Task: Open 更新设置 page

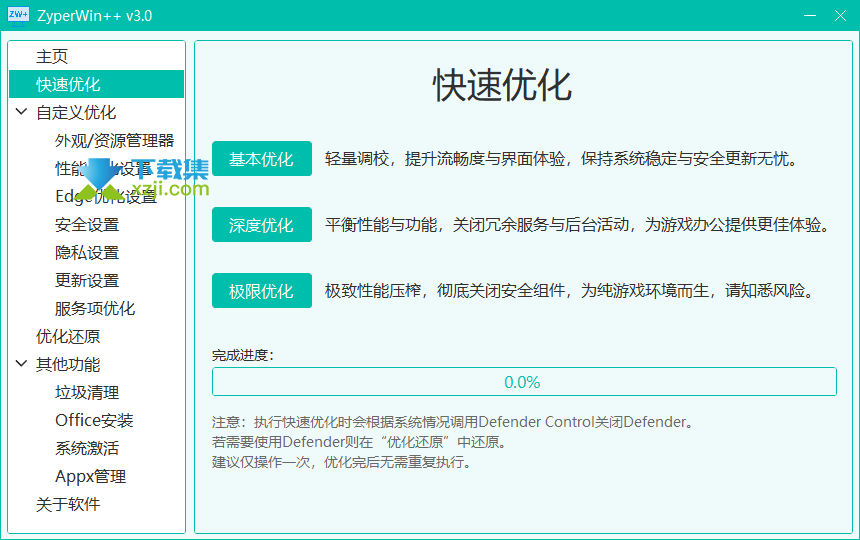Action: pyautogui.click(x=87, y=280)
